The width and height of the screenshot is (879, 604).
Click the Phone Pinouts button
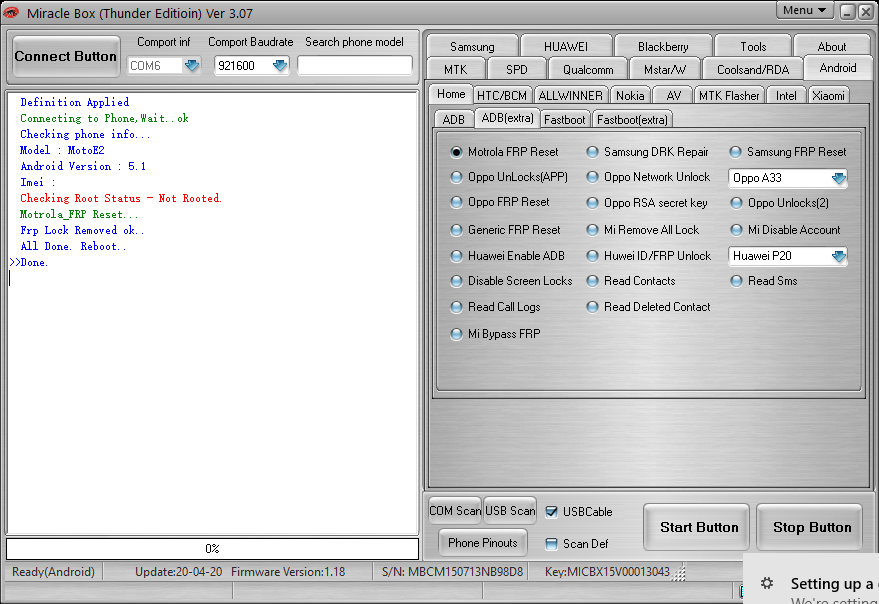point(483,543)
